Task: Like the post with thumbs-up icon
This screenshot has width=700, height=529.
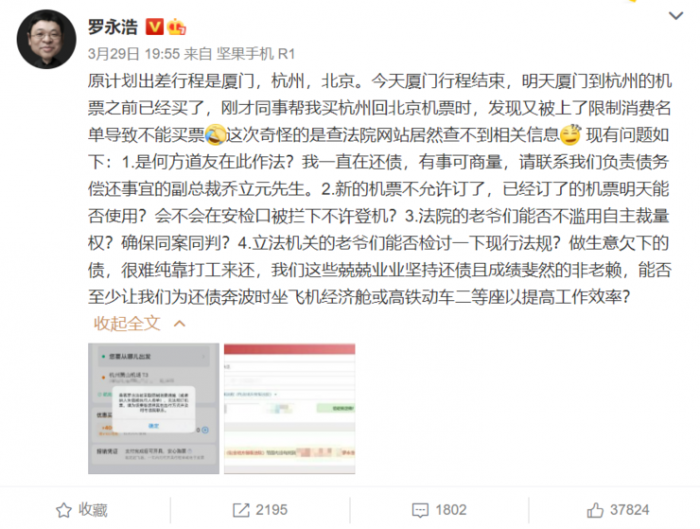Action: pyautogui.click(x=595, y=509)
